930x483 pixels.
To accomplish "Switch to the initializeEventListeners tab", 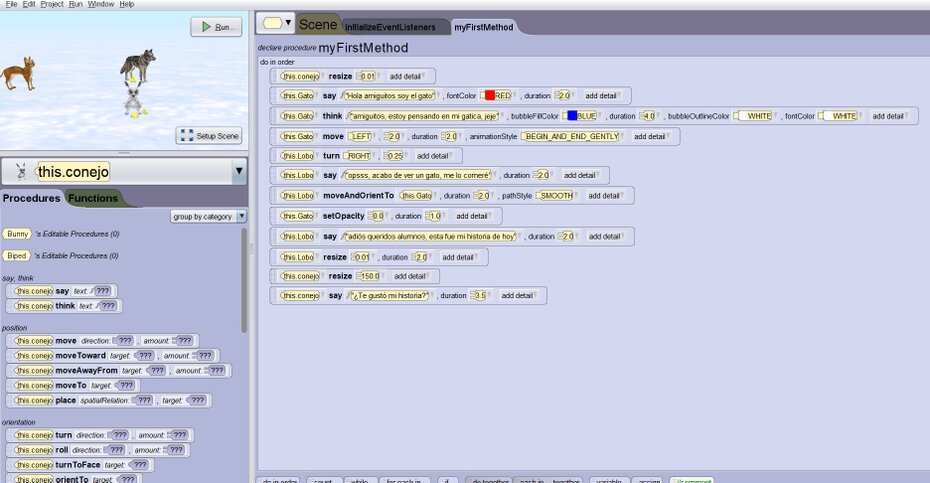I will (394, 27).
